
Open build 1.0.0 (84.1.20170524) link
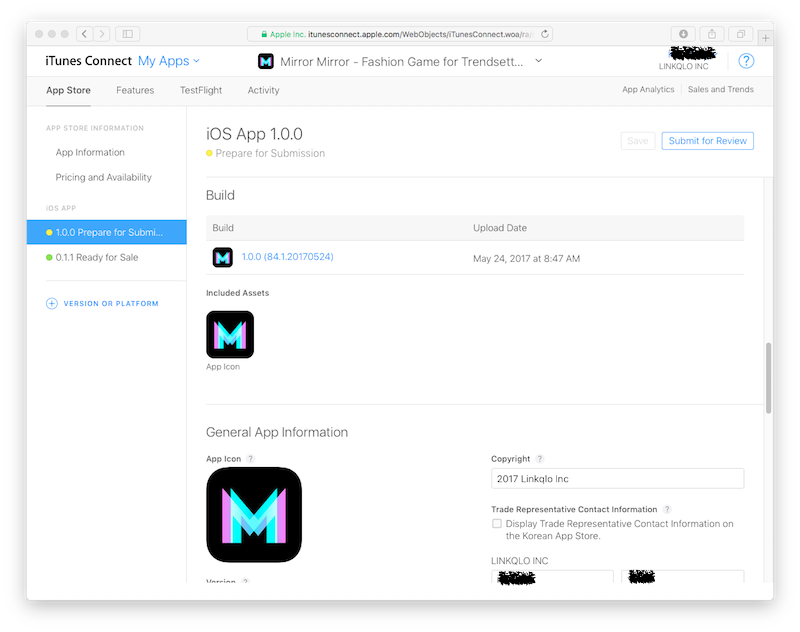287,257
